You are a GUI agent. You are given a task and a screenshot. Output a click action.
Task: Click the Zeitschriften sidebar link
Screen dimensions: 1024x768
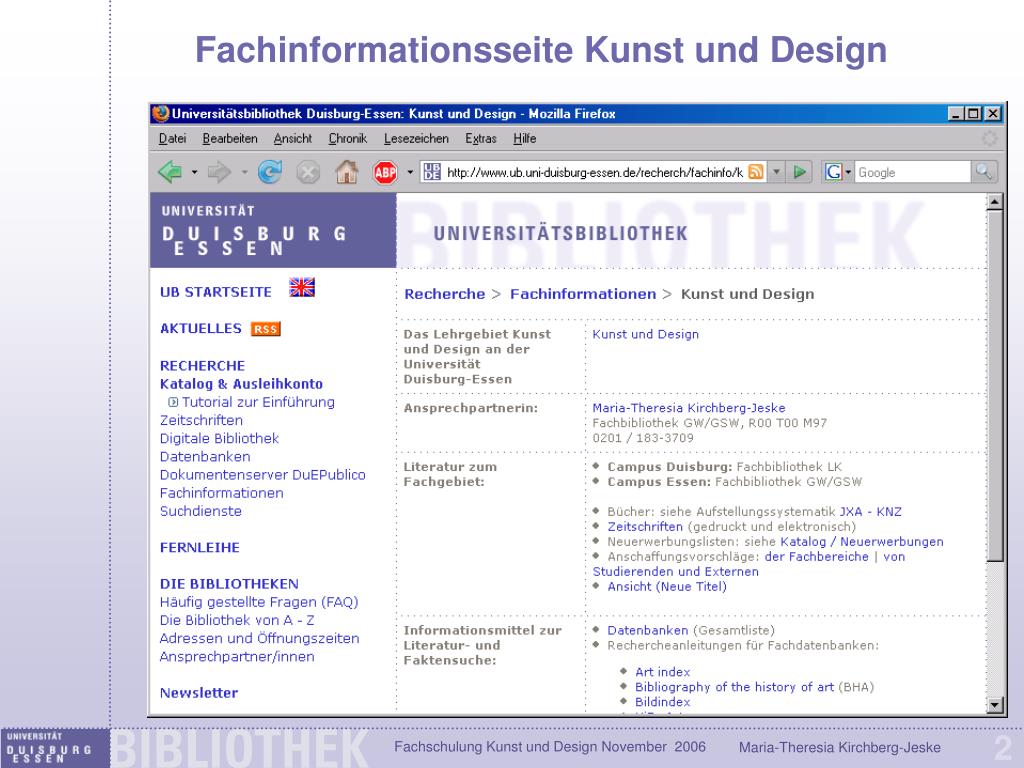pyautogui.click(x=201, y=421)
